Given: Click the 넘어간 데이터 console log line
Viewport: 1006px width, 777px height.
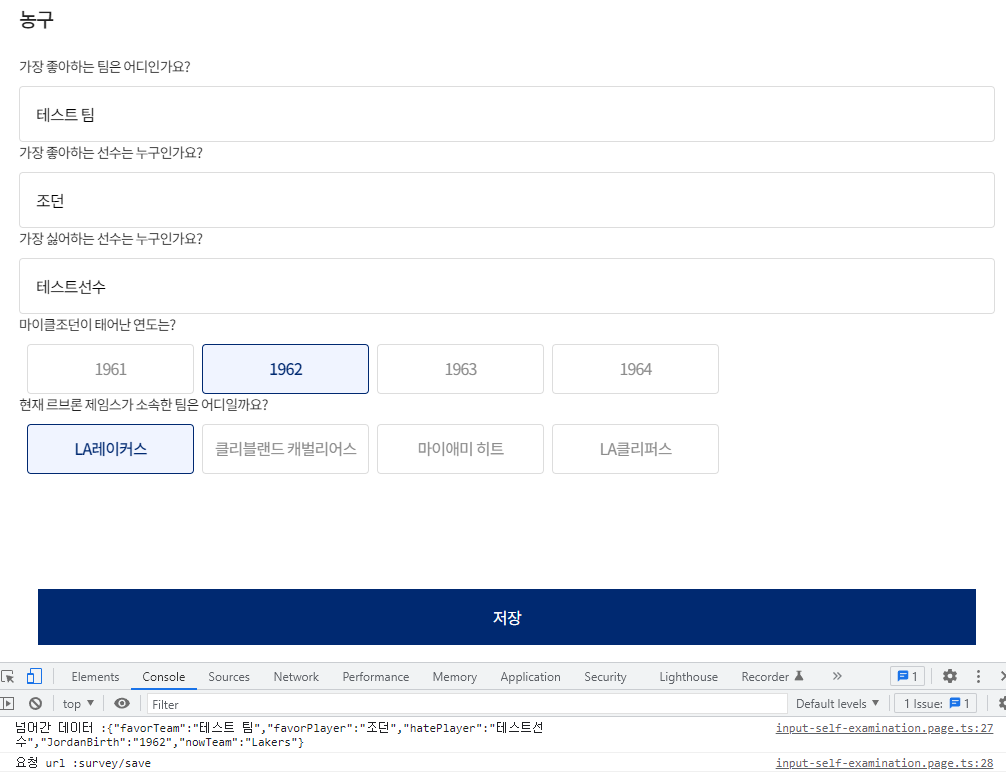Looking at the screenshot, I should [279, 735].
